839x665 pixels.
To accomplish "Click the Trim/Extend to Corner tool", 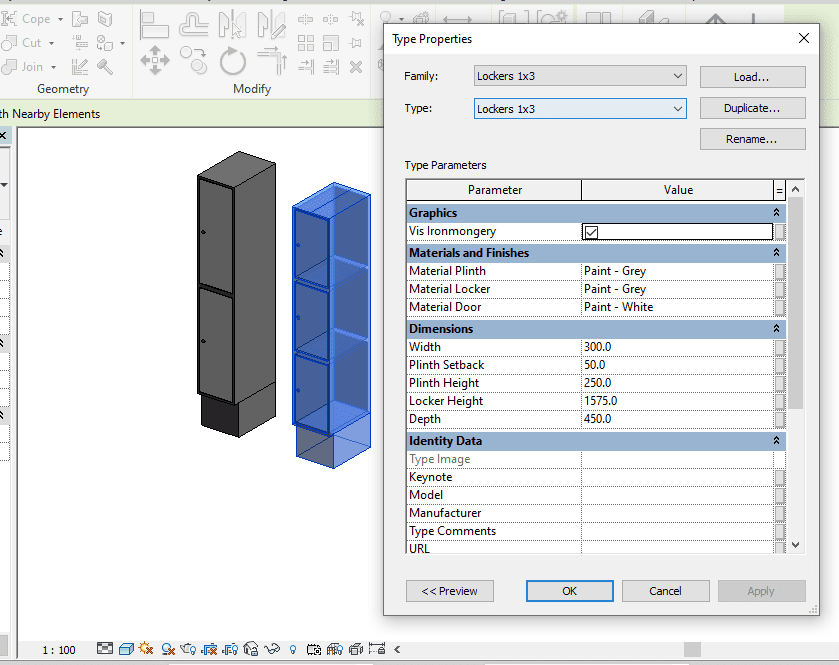I will [x=271, y=62].
